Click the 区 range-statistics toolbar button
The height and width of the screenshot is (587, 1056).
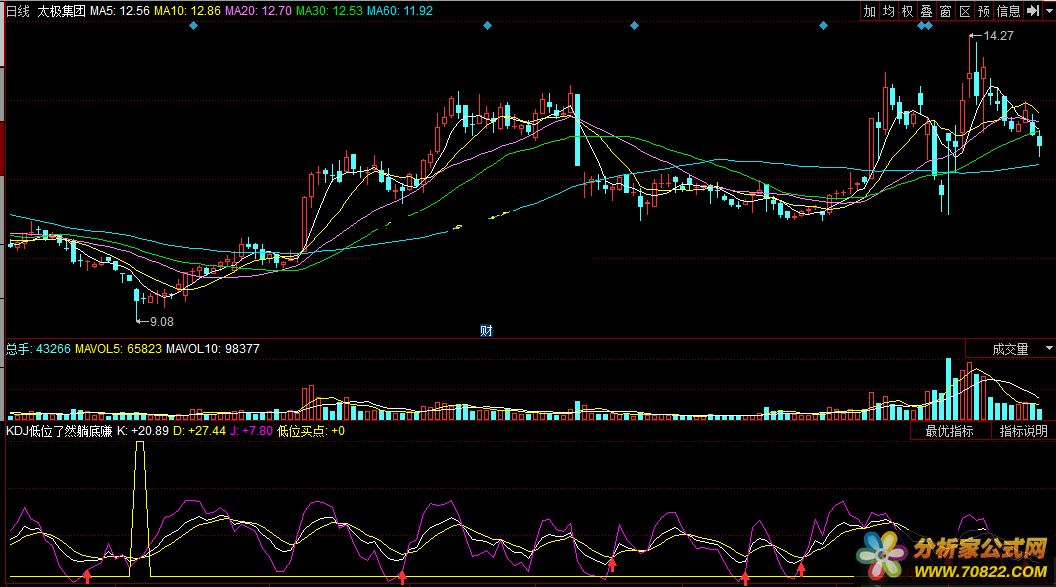pyautogui.click(x=965, y=11)
